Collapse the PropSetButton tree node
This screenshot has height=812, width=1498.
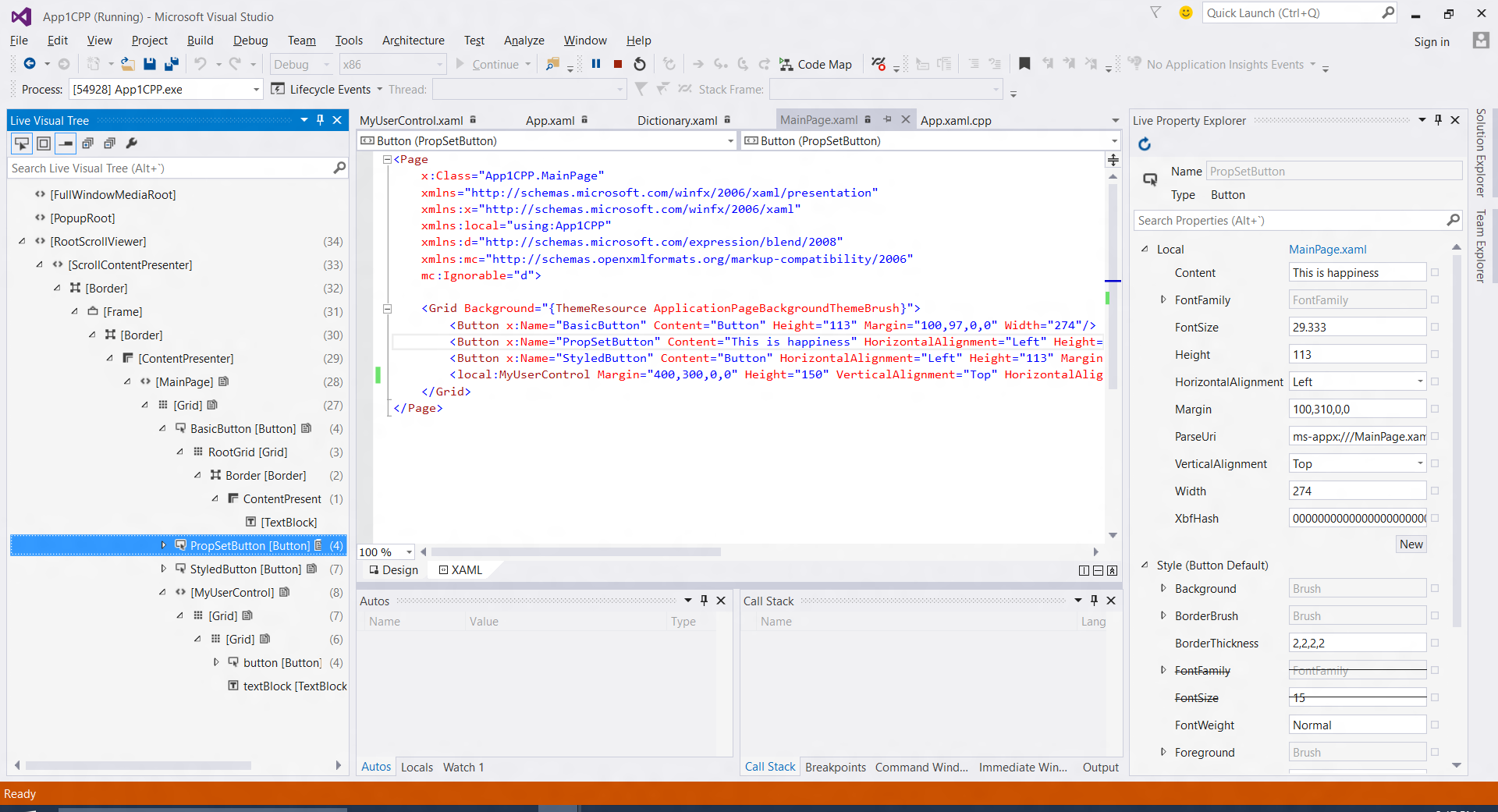(164, 545)
